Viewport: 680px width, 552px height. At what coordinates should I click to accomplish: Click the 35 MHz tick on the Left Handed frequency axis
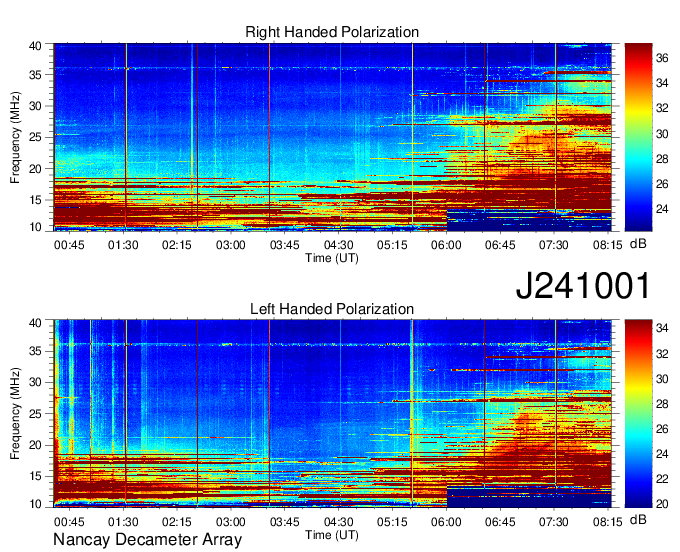coord(35,351)
